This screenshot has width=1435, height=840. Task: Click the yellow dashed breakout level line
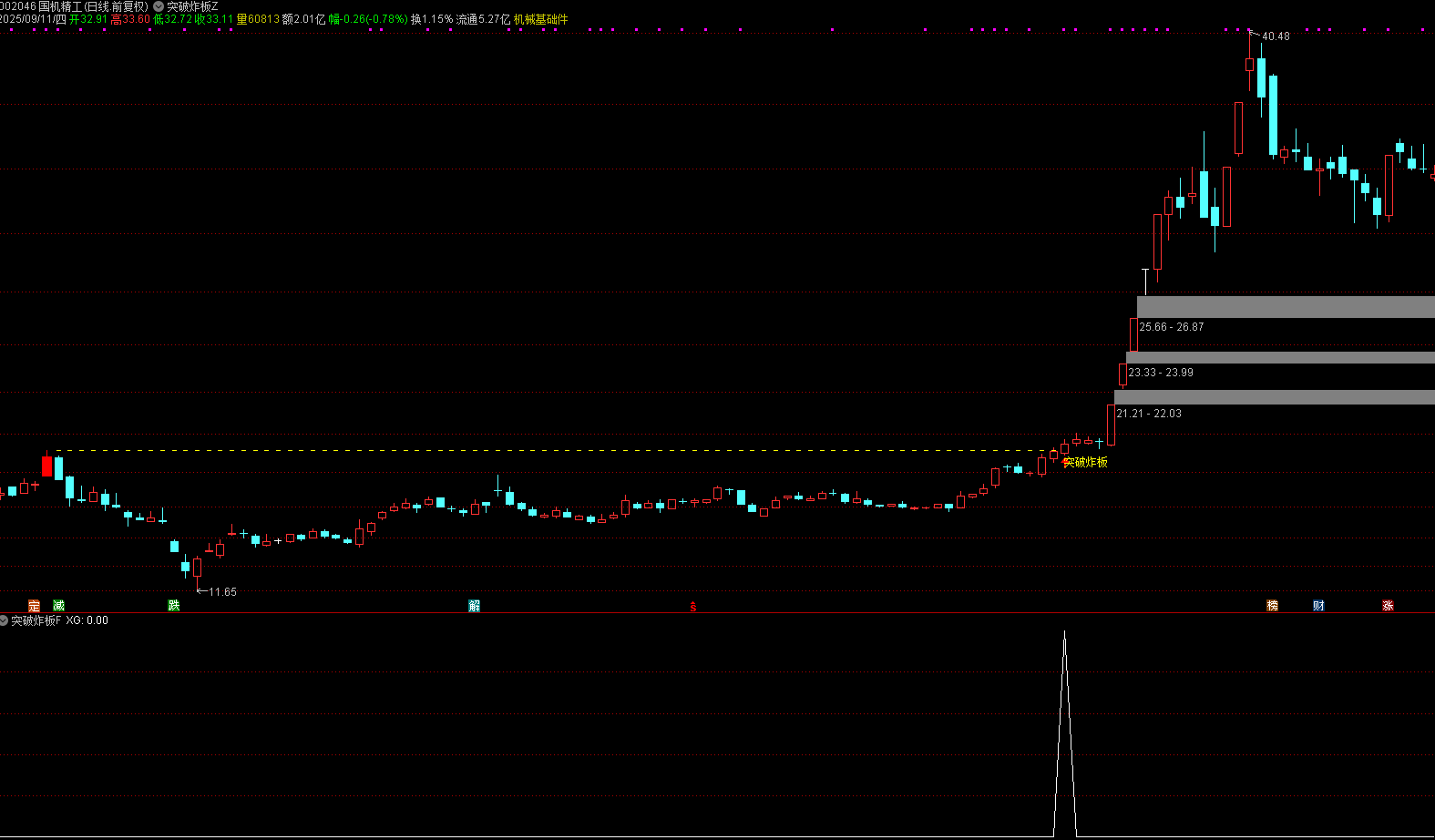(x=556, y=451)
